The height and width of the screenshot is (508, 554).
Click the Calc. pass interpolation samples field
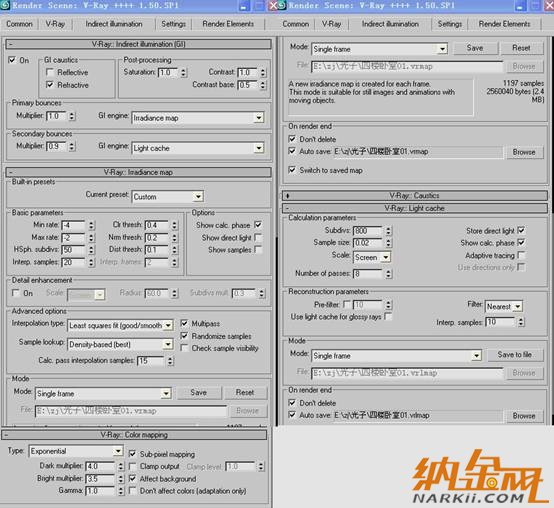pyautogui.click(x=151, y=361)
